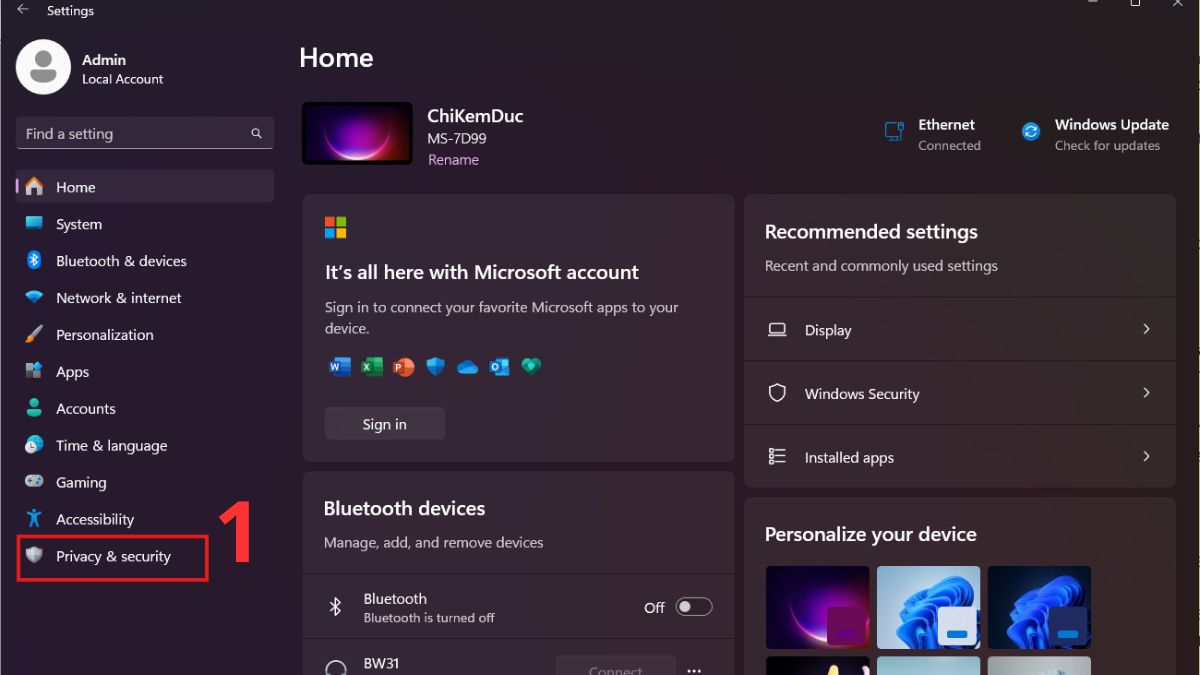Select the Accounts sidebar item
The image size is (1200, 675).
86,408
